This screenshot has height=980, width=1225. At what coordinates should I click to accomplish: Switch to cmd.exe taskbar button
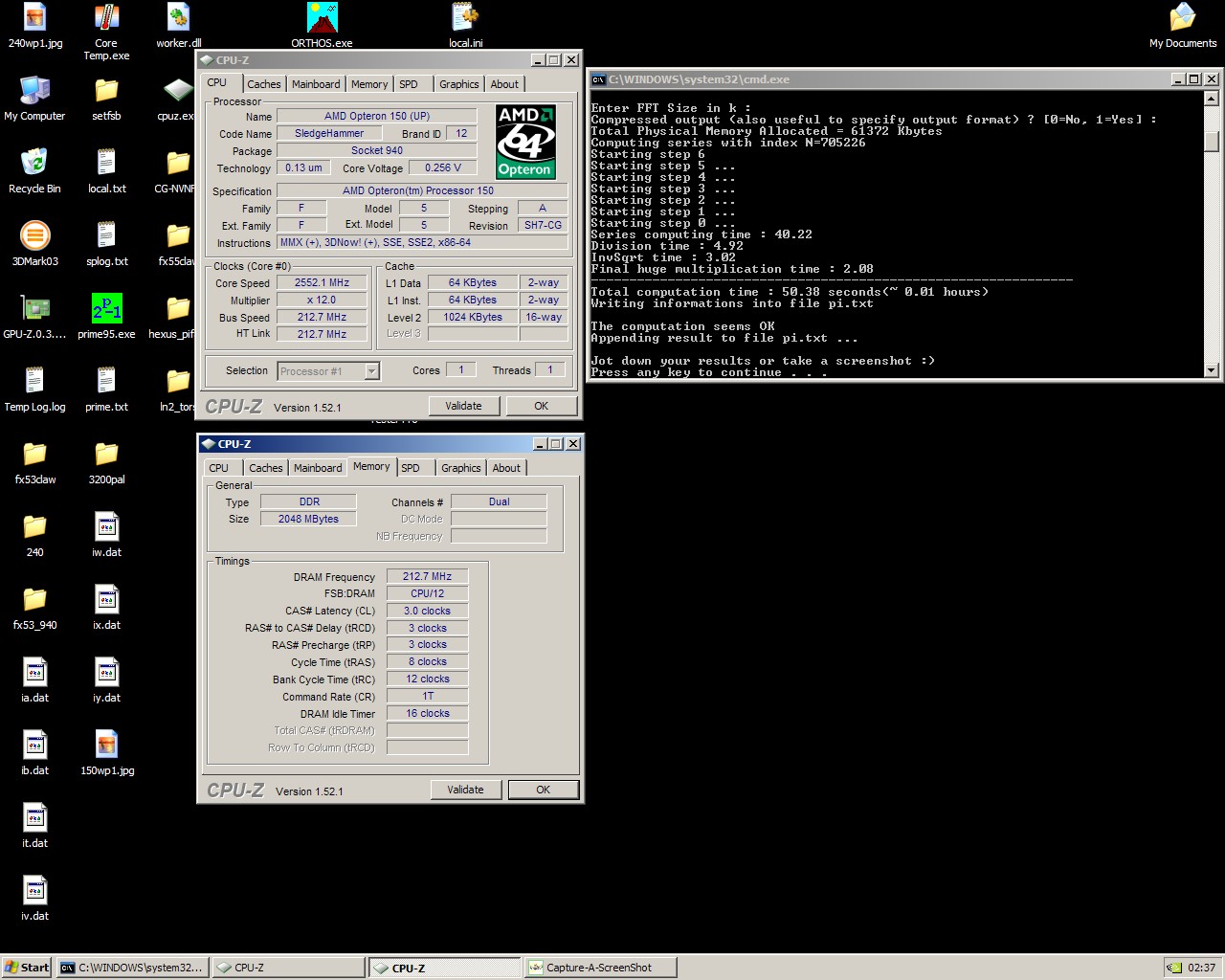pyautogui.click(x=131, y=968)
